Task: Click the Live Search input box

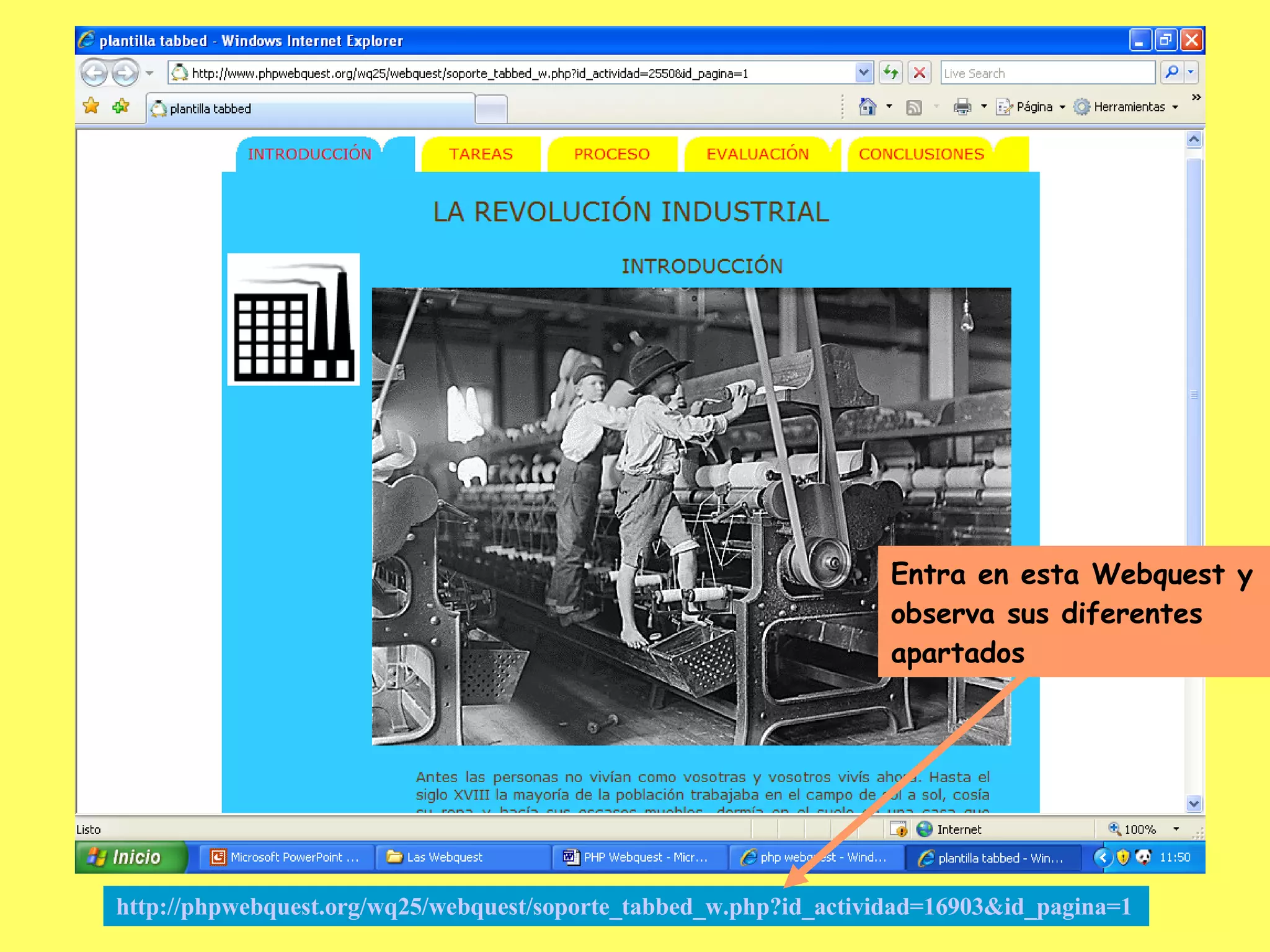Action: [x=1047, y=73]
